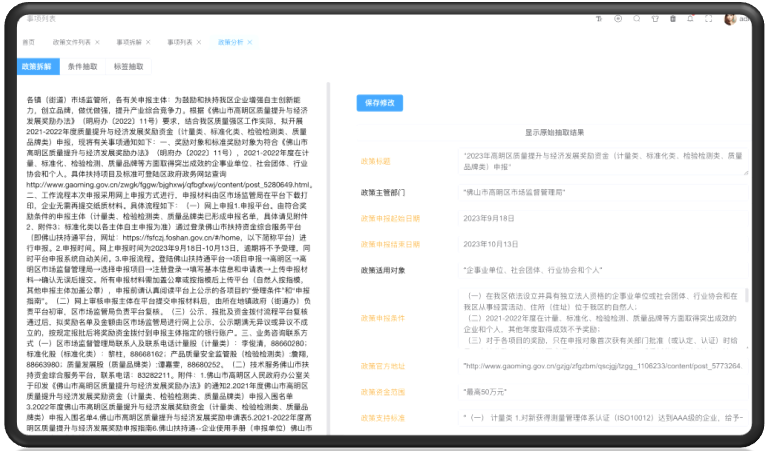Click the 政策标题 label
This screenshot has height=451, width=769.
click(376, 161)
